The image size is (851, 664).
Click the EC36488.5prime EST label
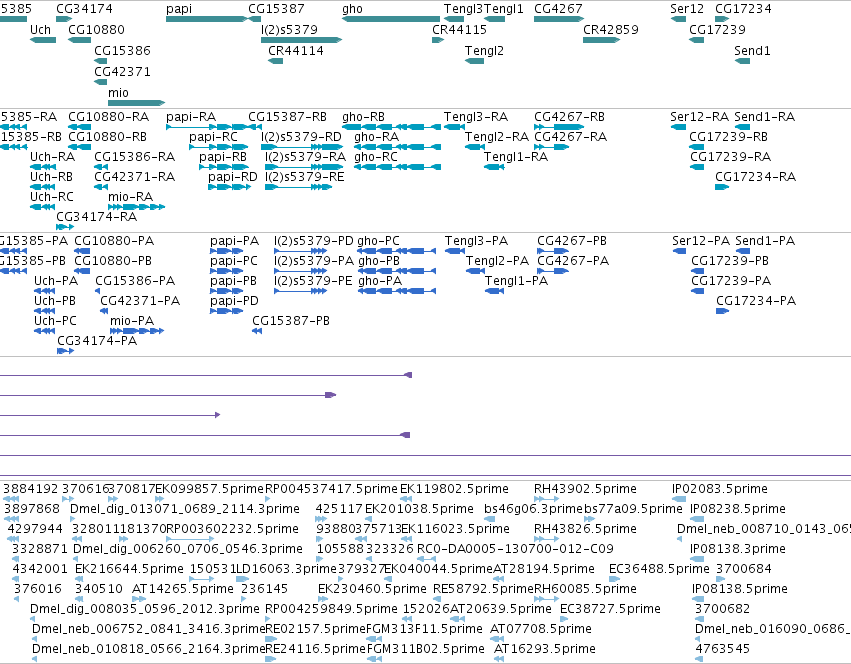(659, 569)
